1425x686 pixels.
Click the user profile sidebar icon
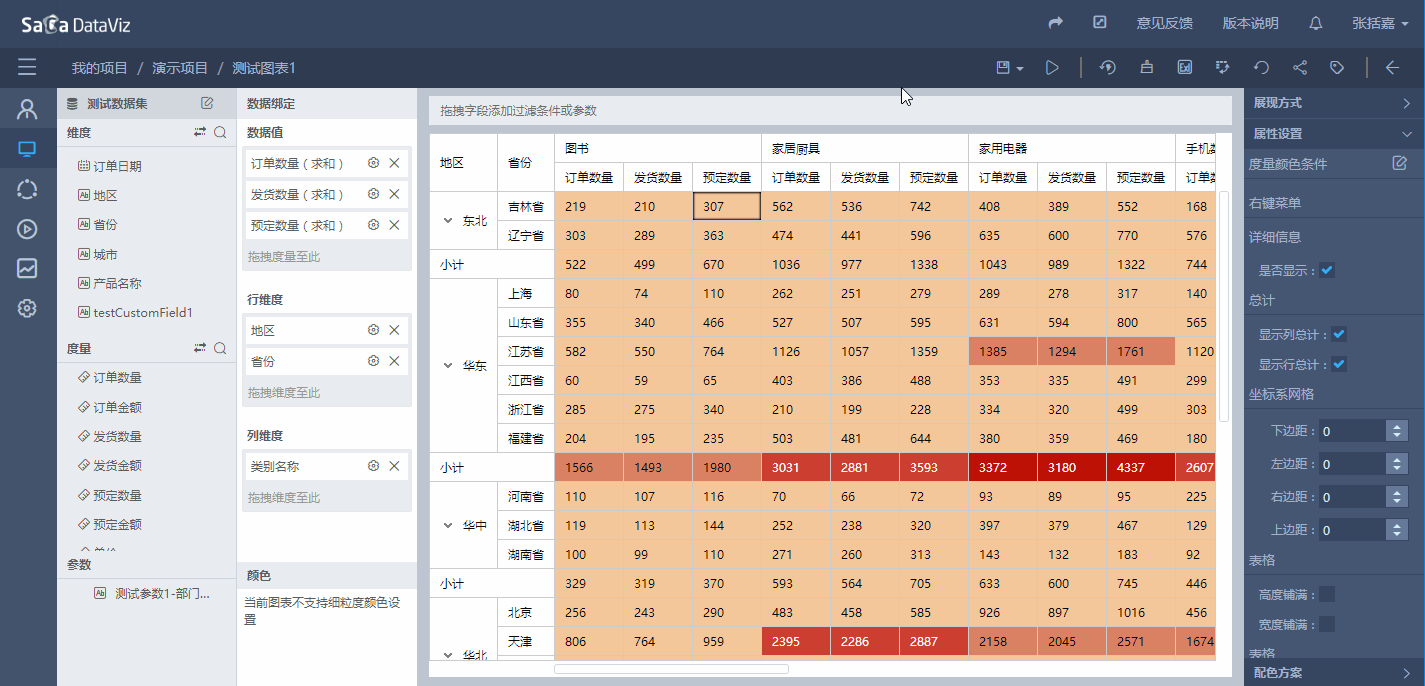(27, 109)
